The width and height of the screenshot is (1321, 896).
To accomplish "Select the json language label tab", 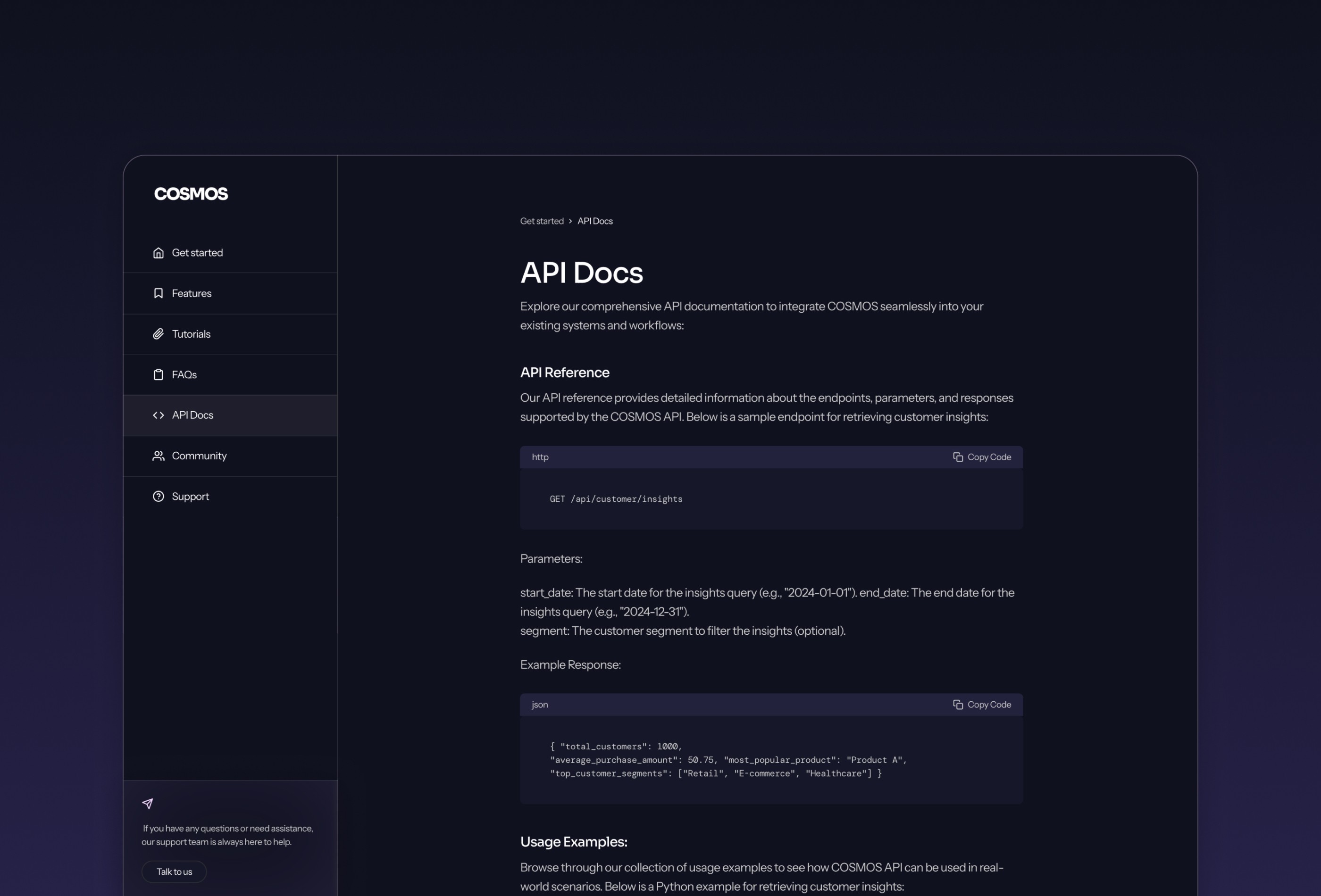I will tap(539, 705).
